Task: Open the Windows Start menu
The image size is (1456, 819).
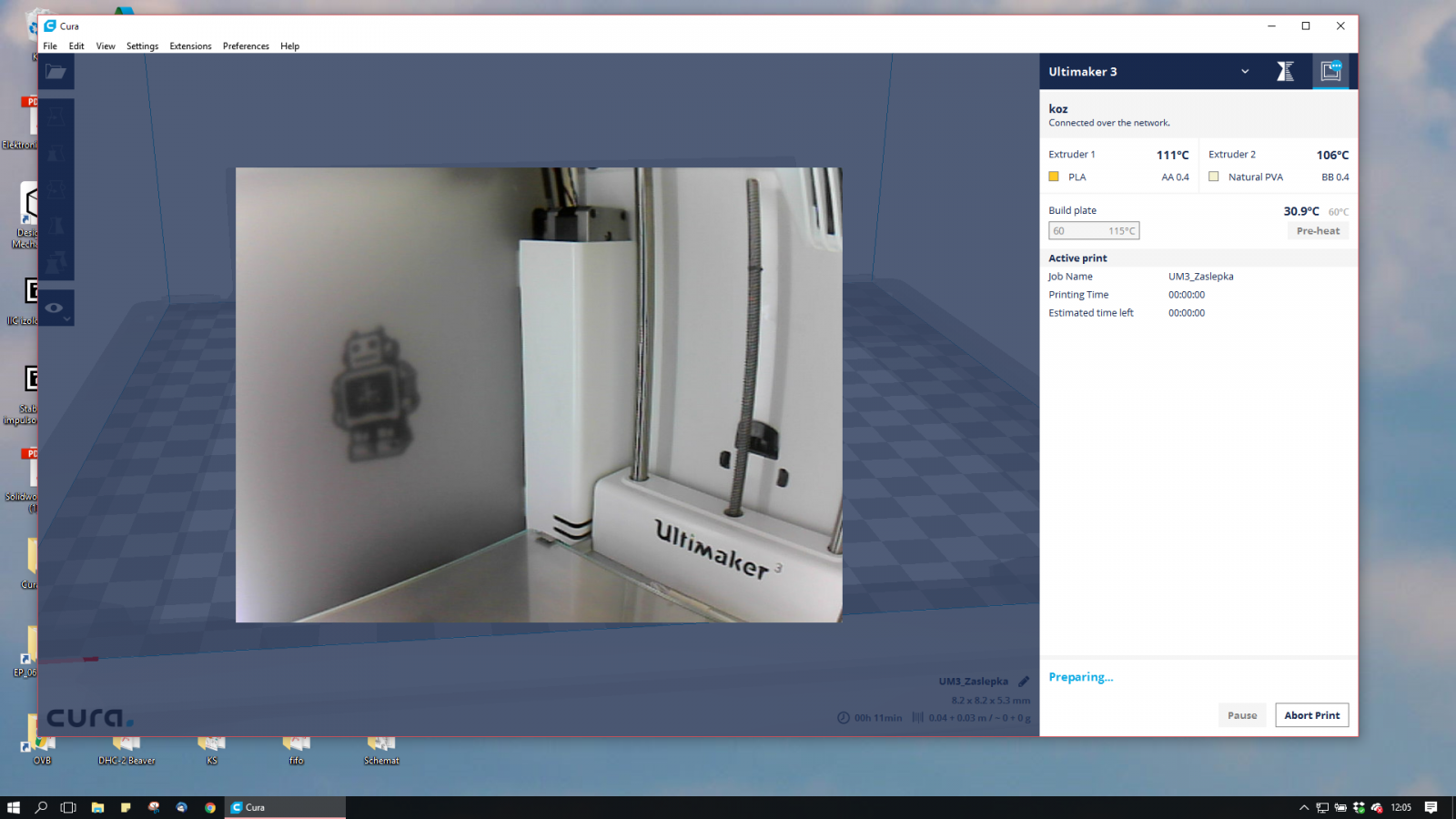Action: pyautogui.click(x=14, y=807)
